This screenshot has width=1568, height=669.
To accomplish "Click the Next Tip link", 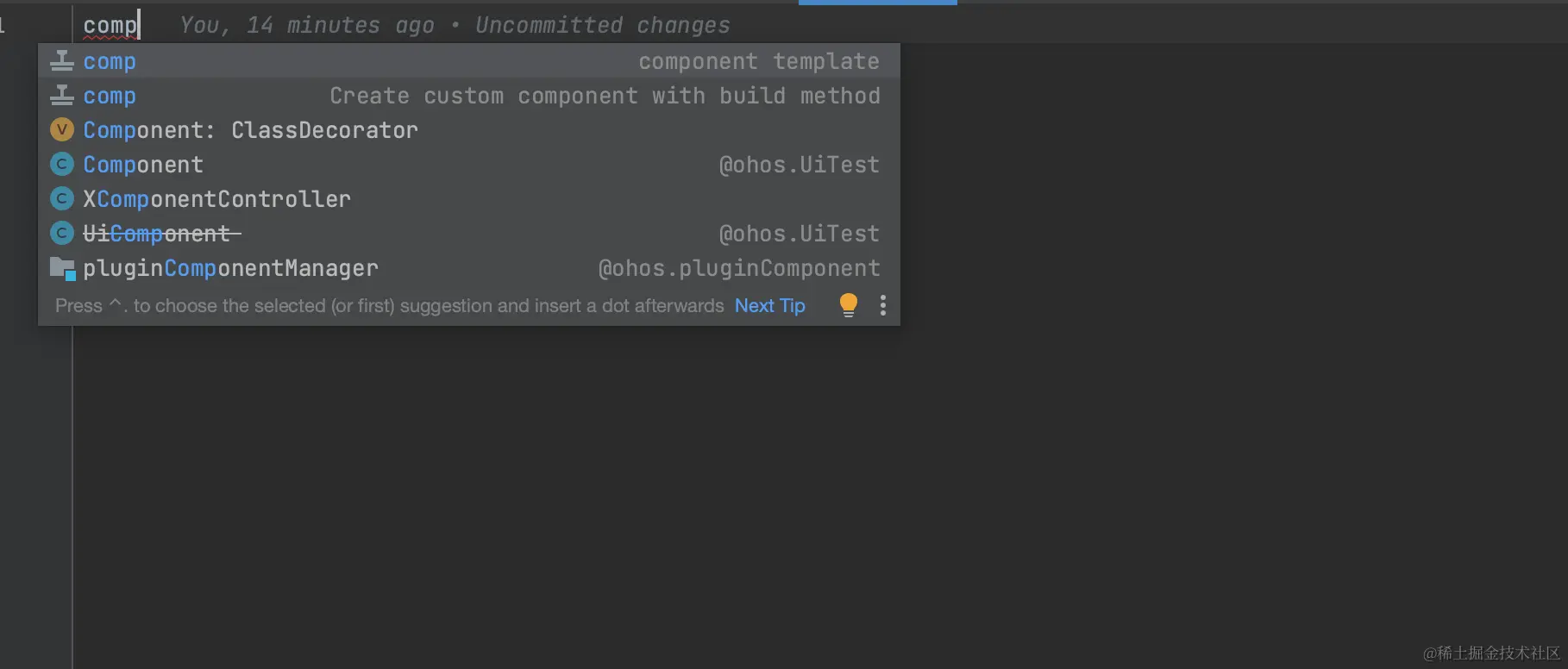I will [x=769, y=306].
